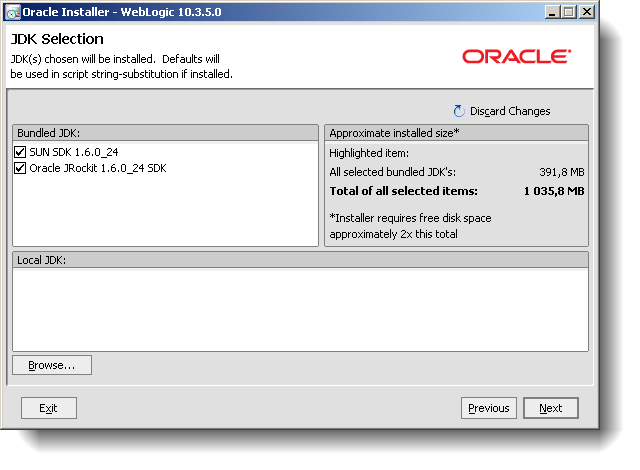The width and height of the screenshot is (640, 470).
Task: Uncheck the Oracle JRockit 1.6.0_24 SDK checkbox
Action: point(20,168)
